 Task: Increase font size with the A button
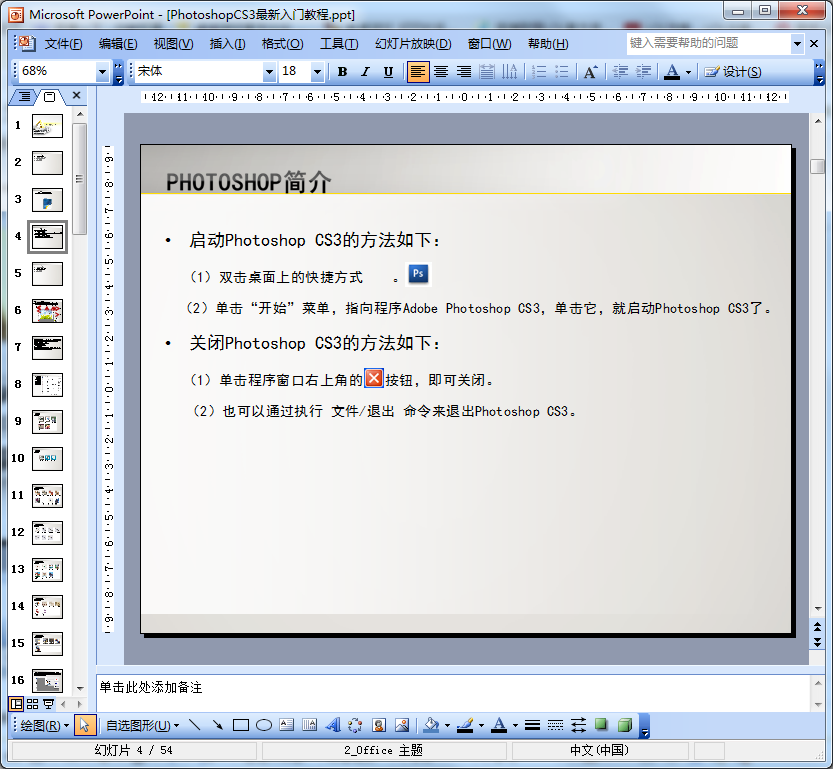(x=590, y=72)
